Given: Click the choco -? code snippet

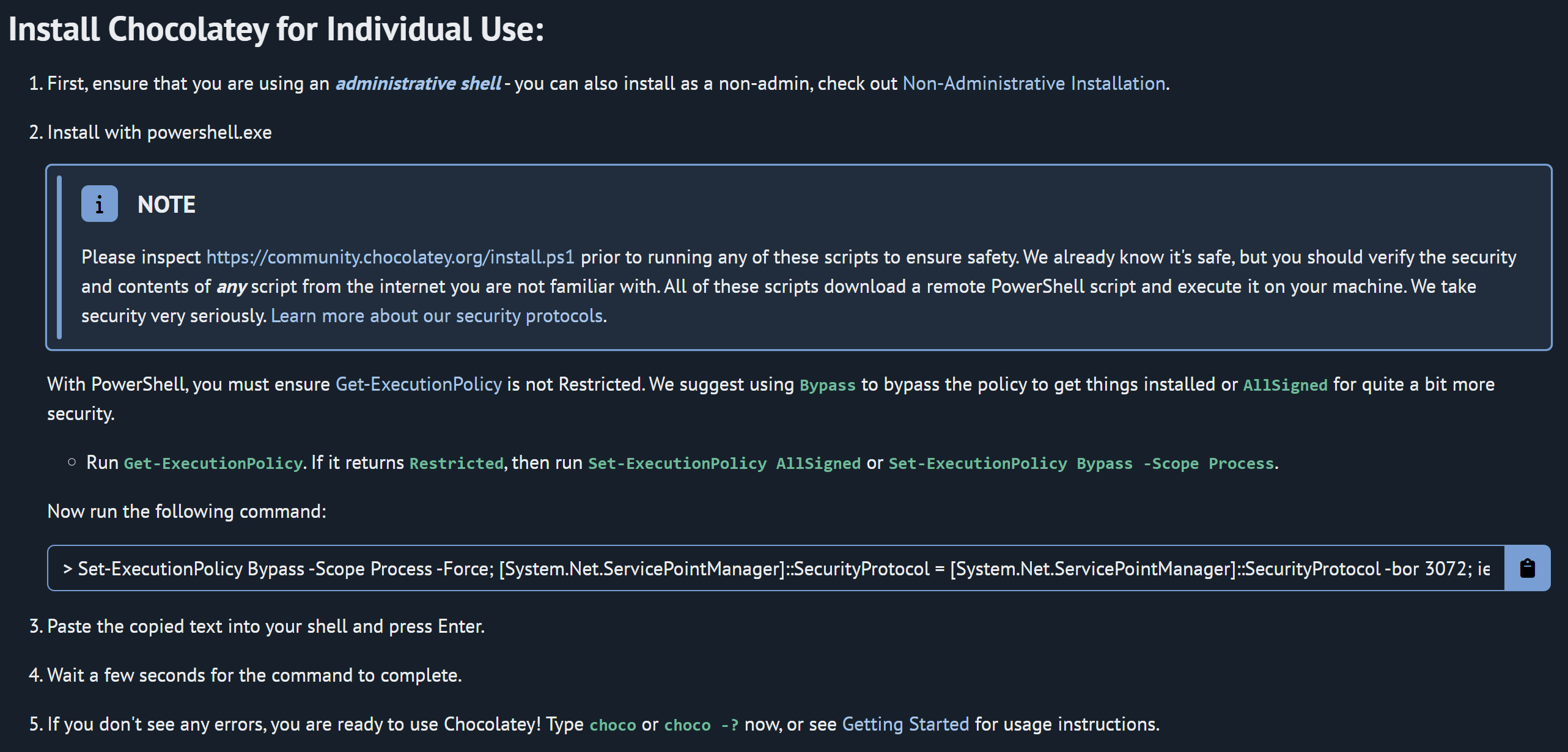Looking at the screenshot, I should (701, 725).
